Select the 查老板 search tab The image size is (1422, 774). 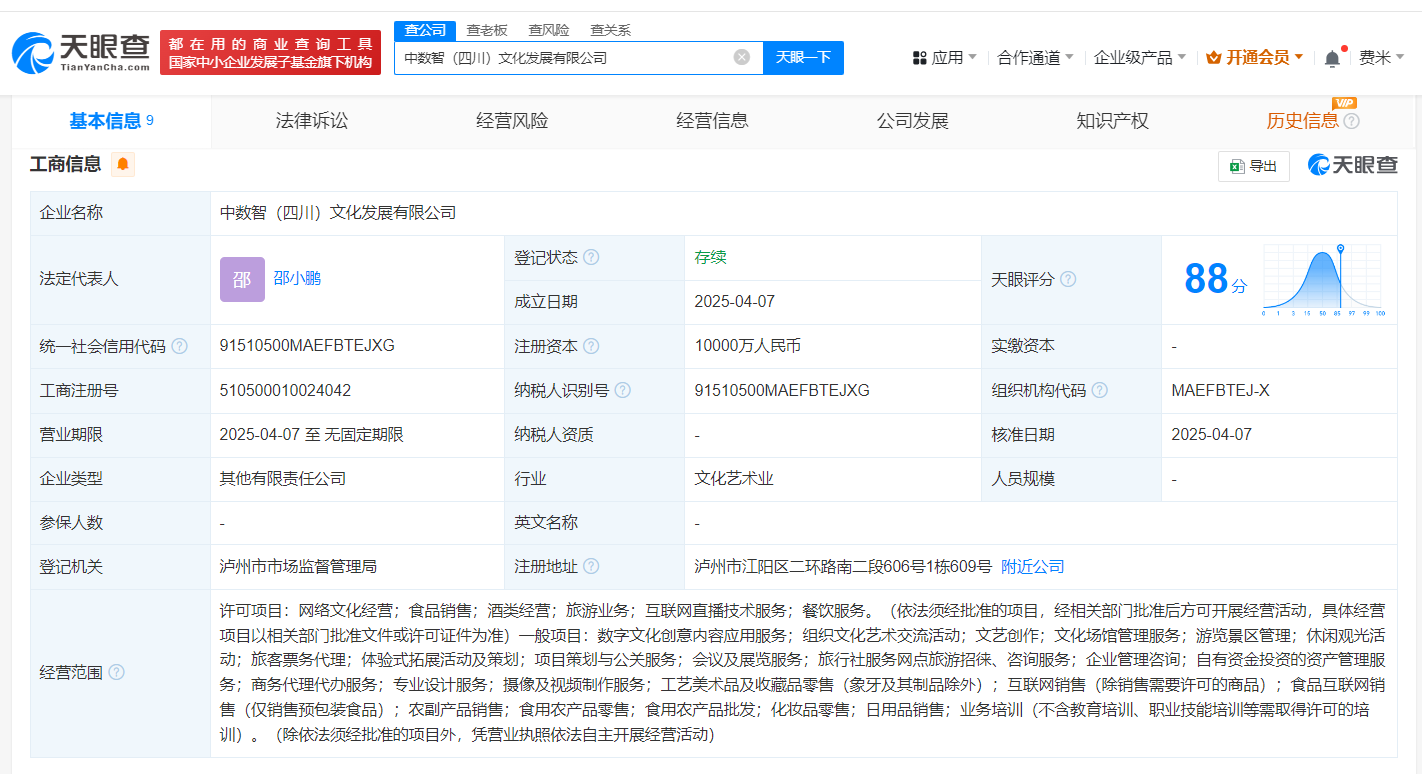(487, 30)
